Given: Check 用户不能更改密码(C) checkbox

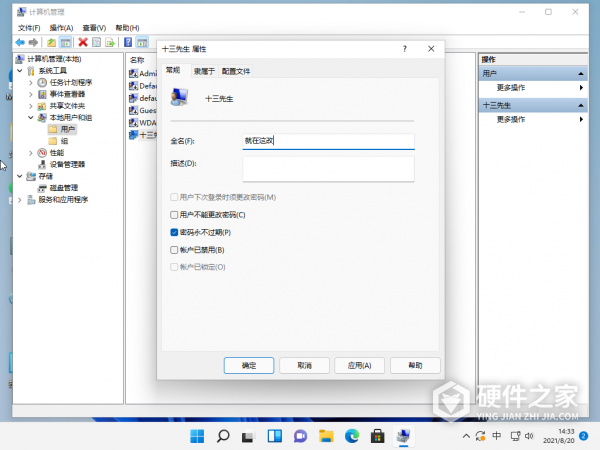Looking at the screenshot, I should click(x=174, y=215).
